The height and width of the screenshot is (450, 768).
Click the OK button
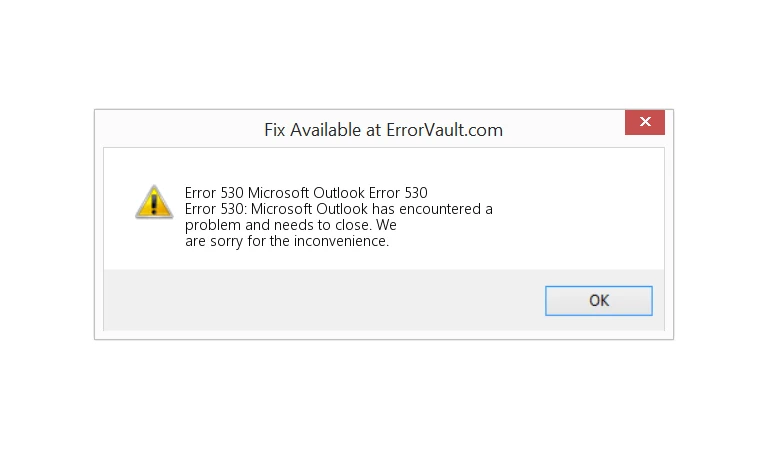(x=598, y=300)
